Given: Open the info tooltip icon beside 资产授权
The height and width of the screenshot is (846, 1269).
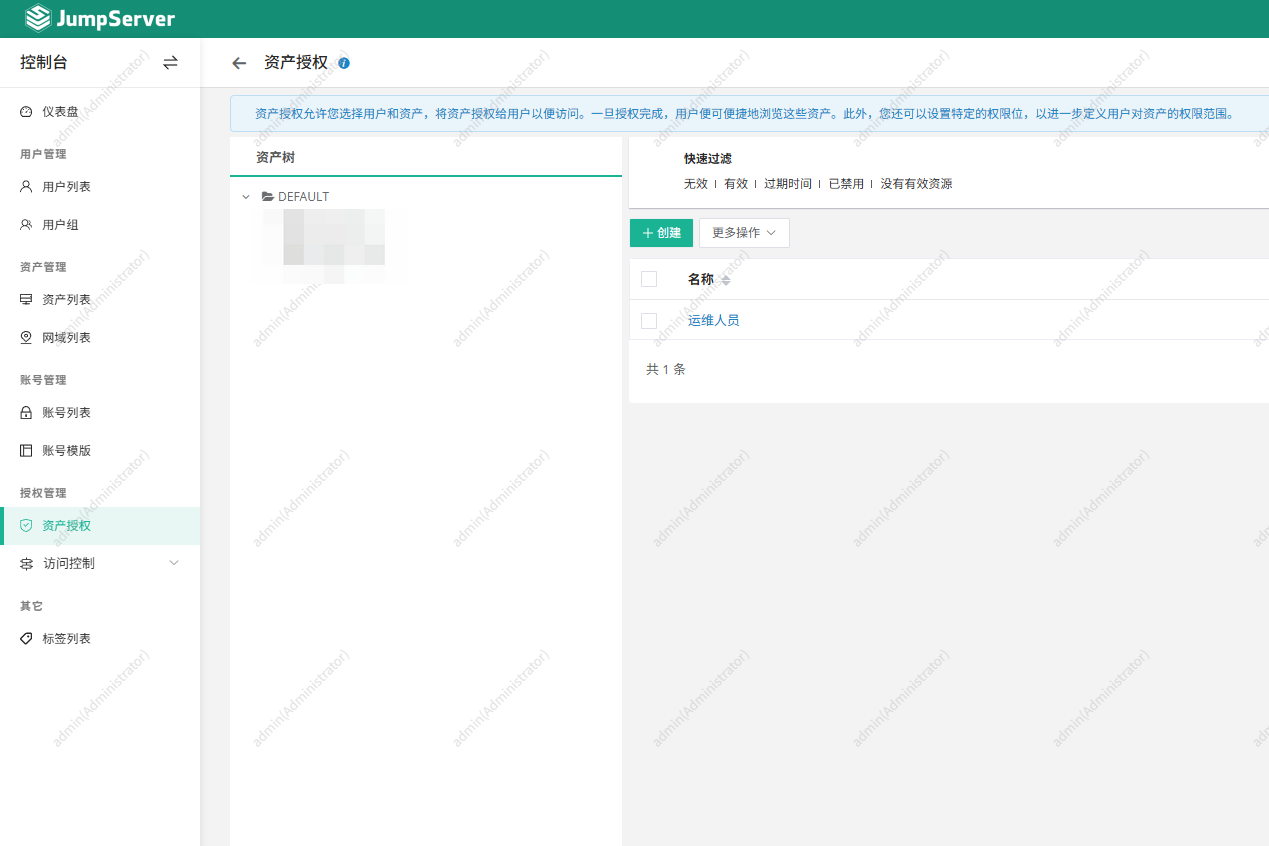Looking at the screenshot, I should [343, 61].
